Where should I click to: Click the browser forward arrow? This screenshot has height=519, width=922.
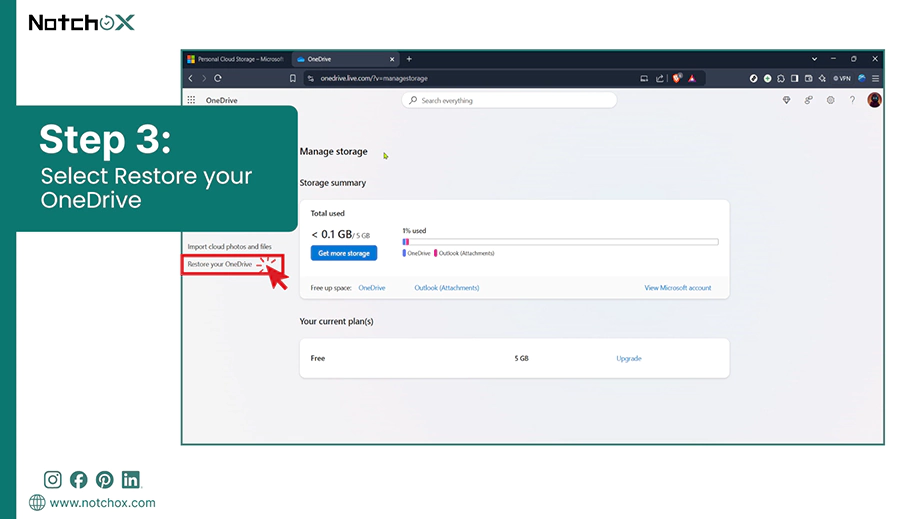(x=204, y=78)
